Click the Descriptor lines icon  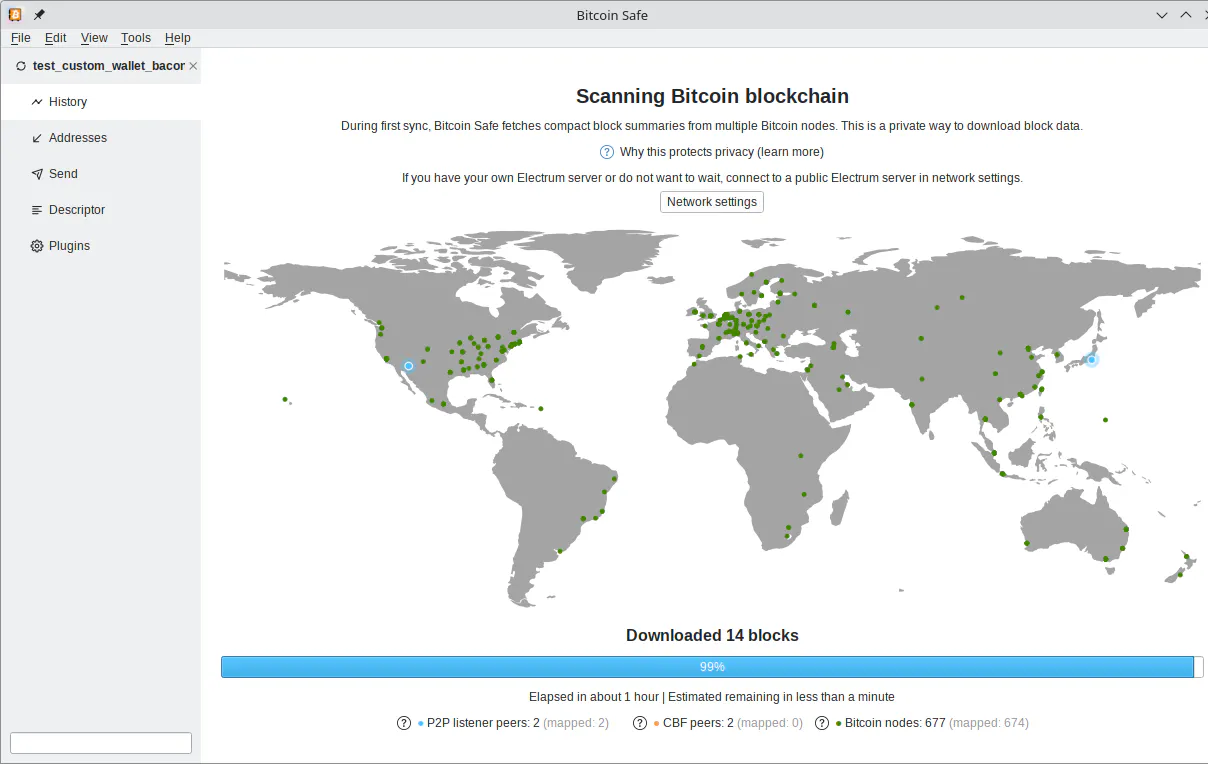pos(37,210)
